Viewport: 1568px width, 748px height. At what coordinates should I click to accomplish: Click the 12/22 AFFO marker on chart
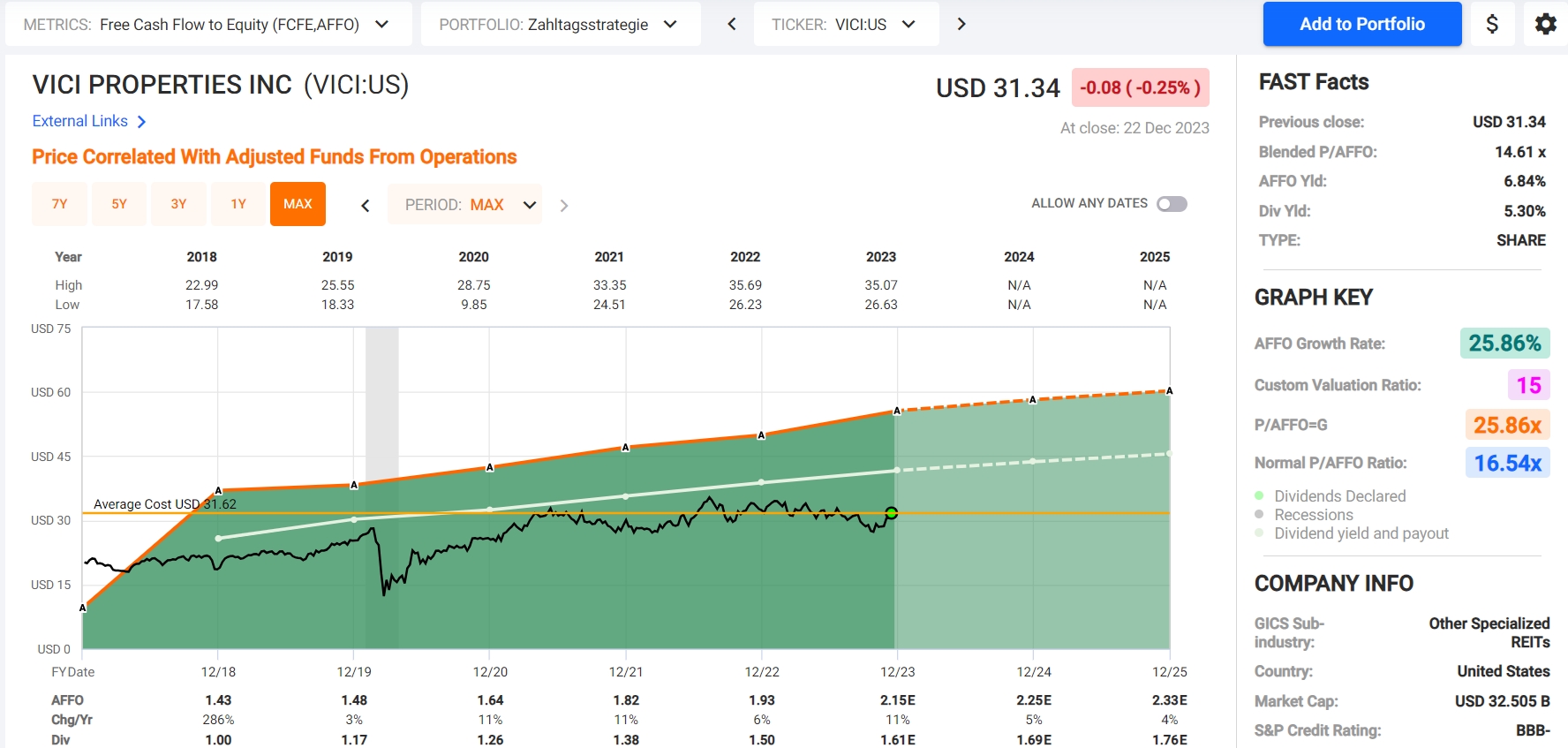point(761,435)
